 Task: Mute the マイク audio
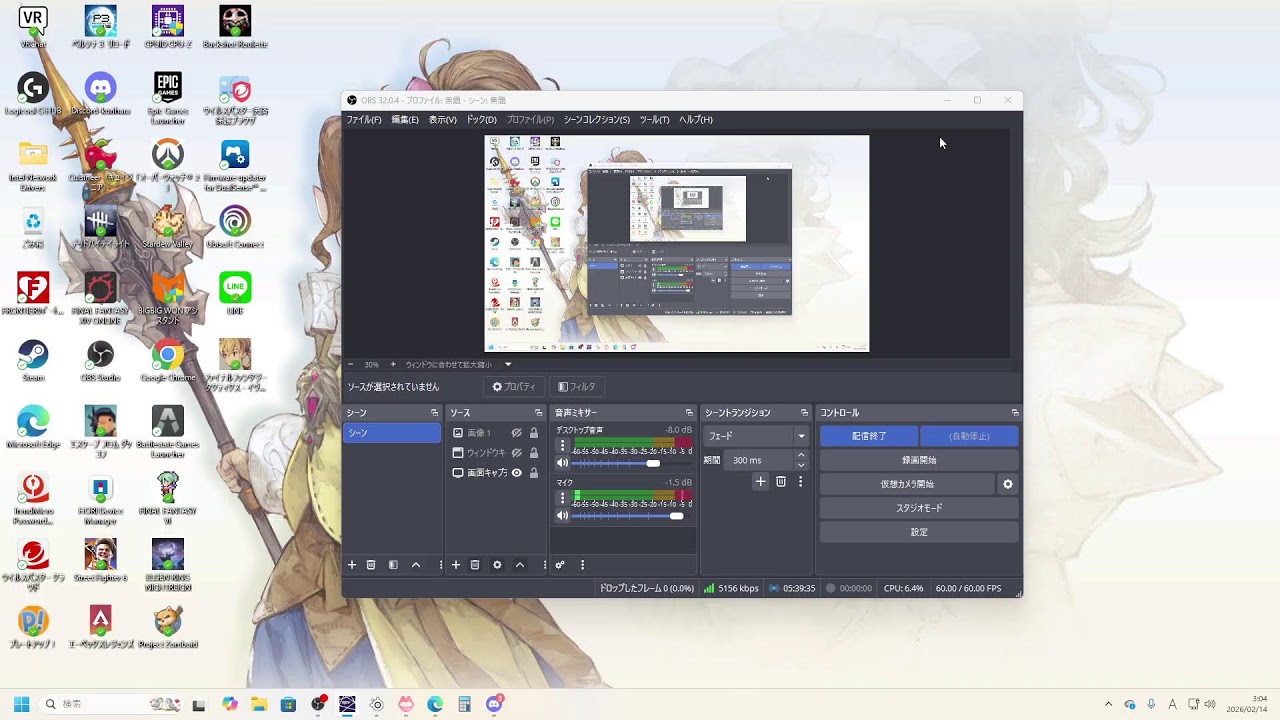(x=562, y=516)
